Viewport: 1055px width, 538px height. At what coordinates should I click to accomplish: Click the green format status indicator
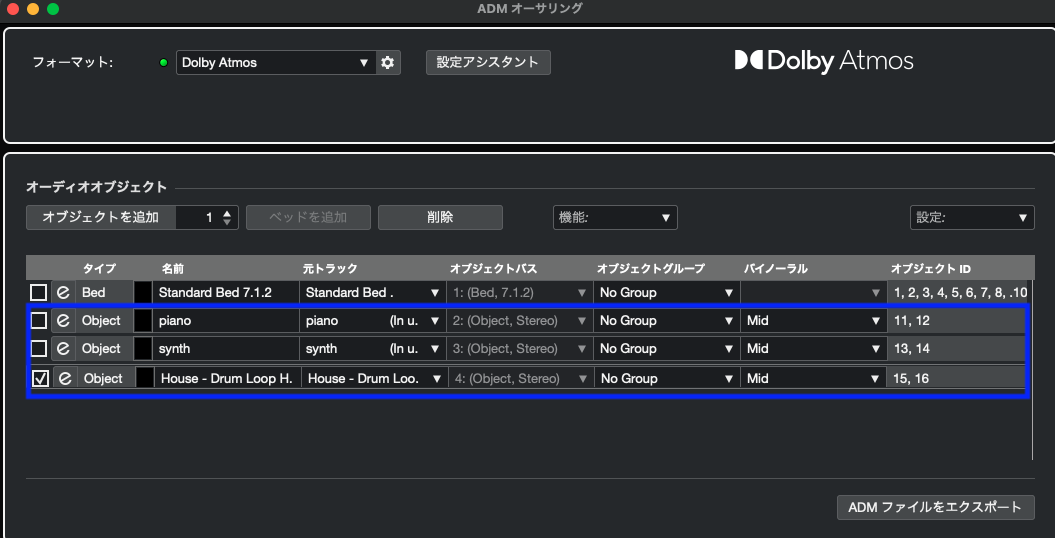(x=163, y=63)
